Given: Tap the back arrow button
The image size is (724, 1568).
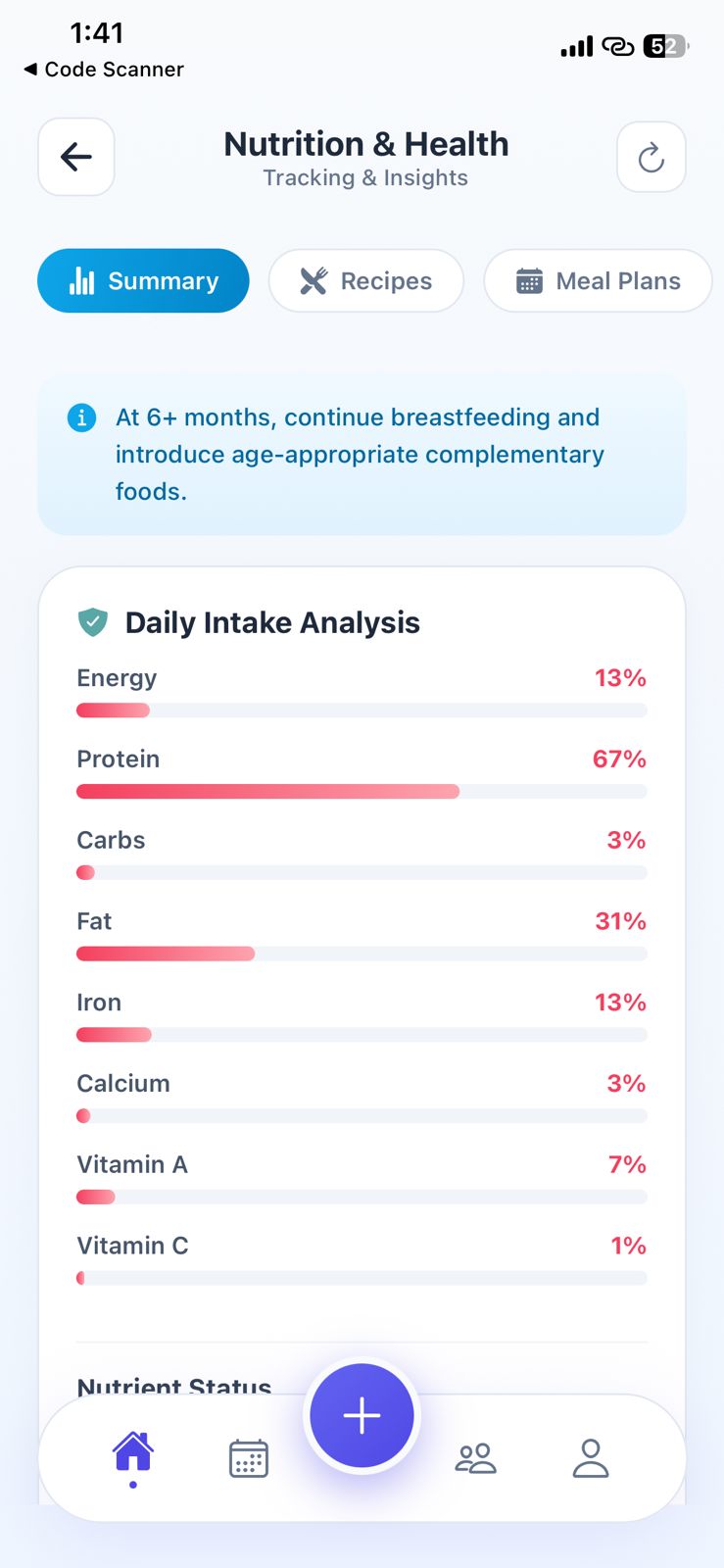Looking at the screenshot, I should pyautogui.click(x=76, y=157).
